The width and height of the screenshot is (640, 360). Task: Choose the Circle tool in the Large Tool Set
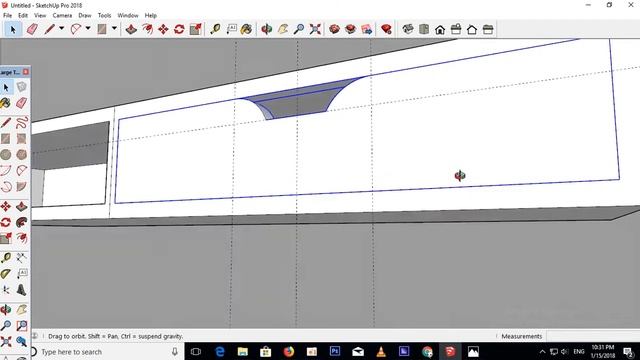(5, 155)
